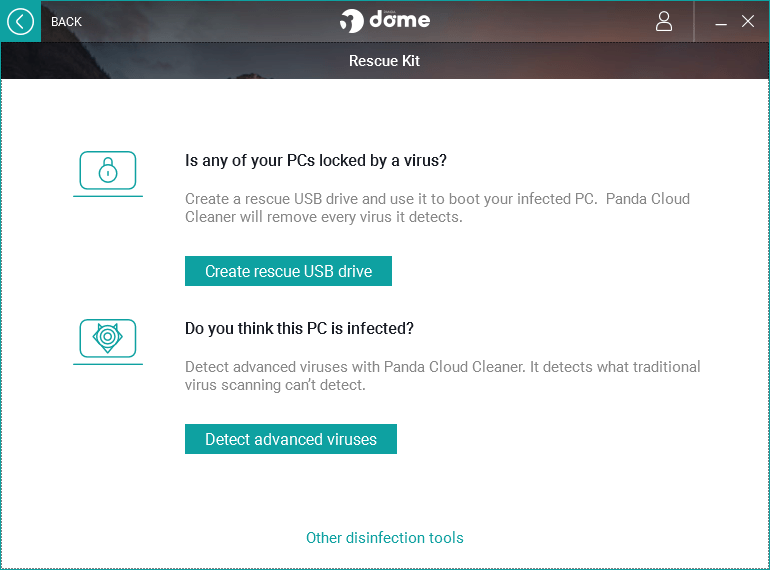Screen dimensions: 770x570
Task: Click the vertical divider beside the account icon
Action: pos(694,21)
